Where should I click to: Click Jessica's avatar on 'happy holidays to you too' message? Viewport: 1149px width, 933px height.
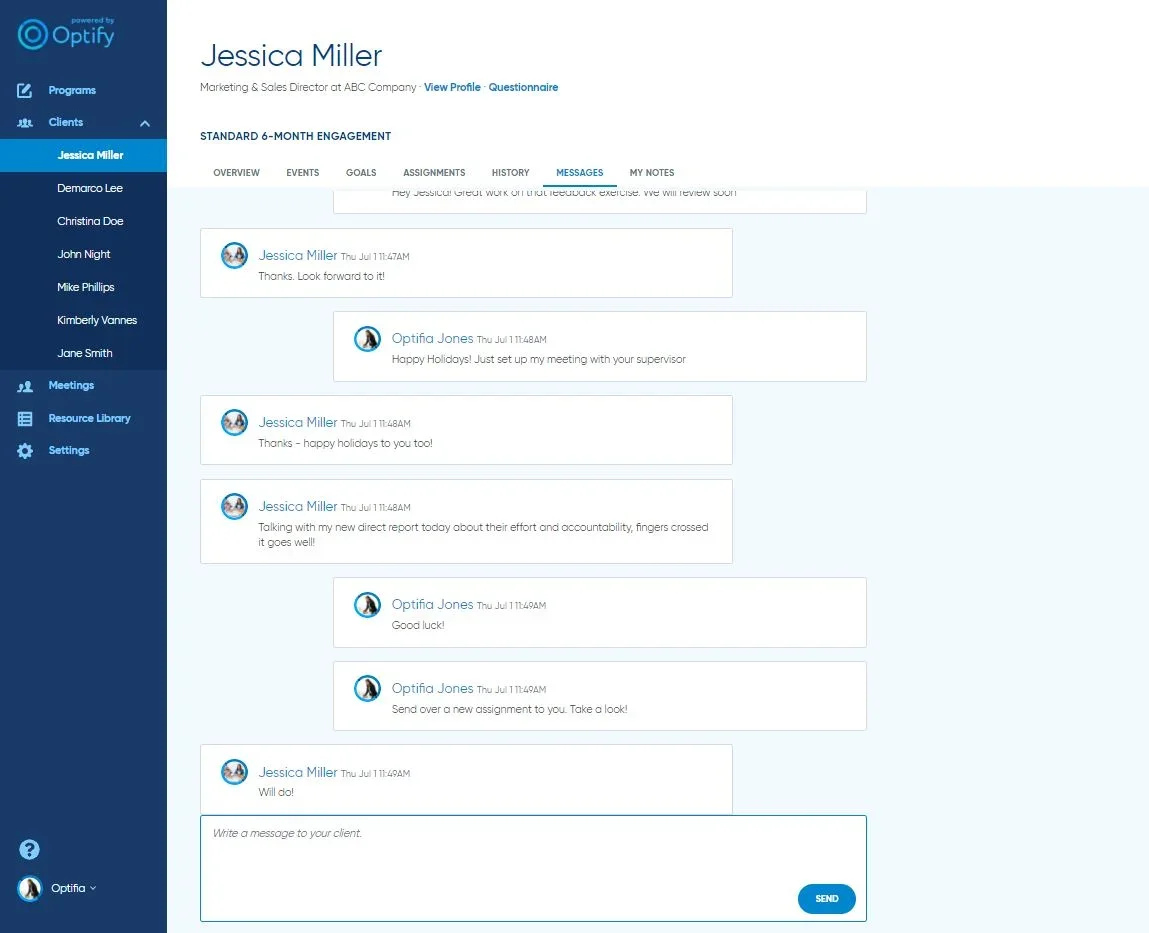tap(234, 423)
